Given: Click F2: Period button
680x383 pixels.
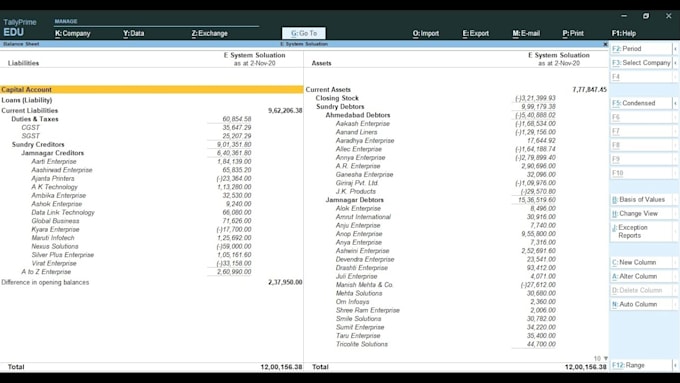Looking at the screenshot, I should (641, 49).
